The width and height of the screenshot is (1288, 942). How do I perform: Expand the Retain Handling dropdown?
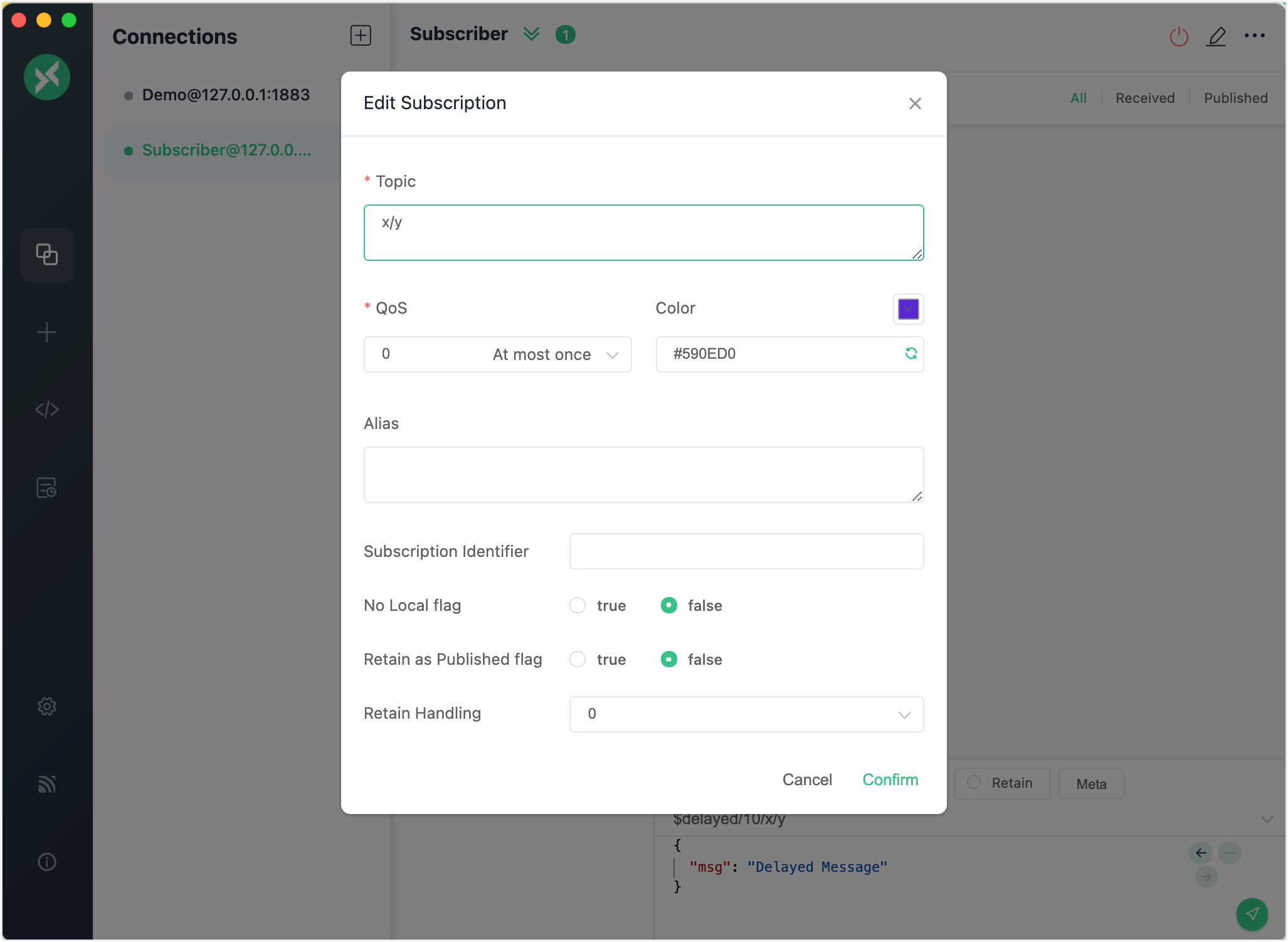pos(746,714)
